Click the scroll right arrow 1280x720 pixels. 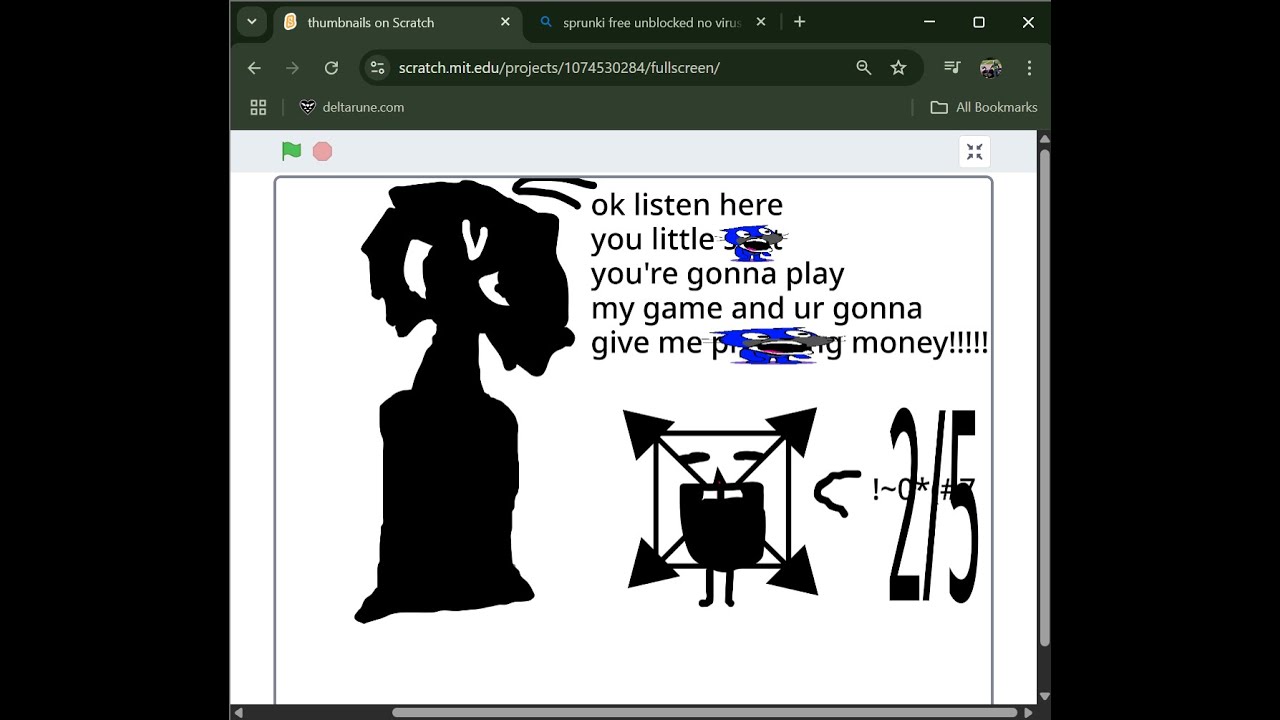[x=1028, y=713]
